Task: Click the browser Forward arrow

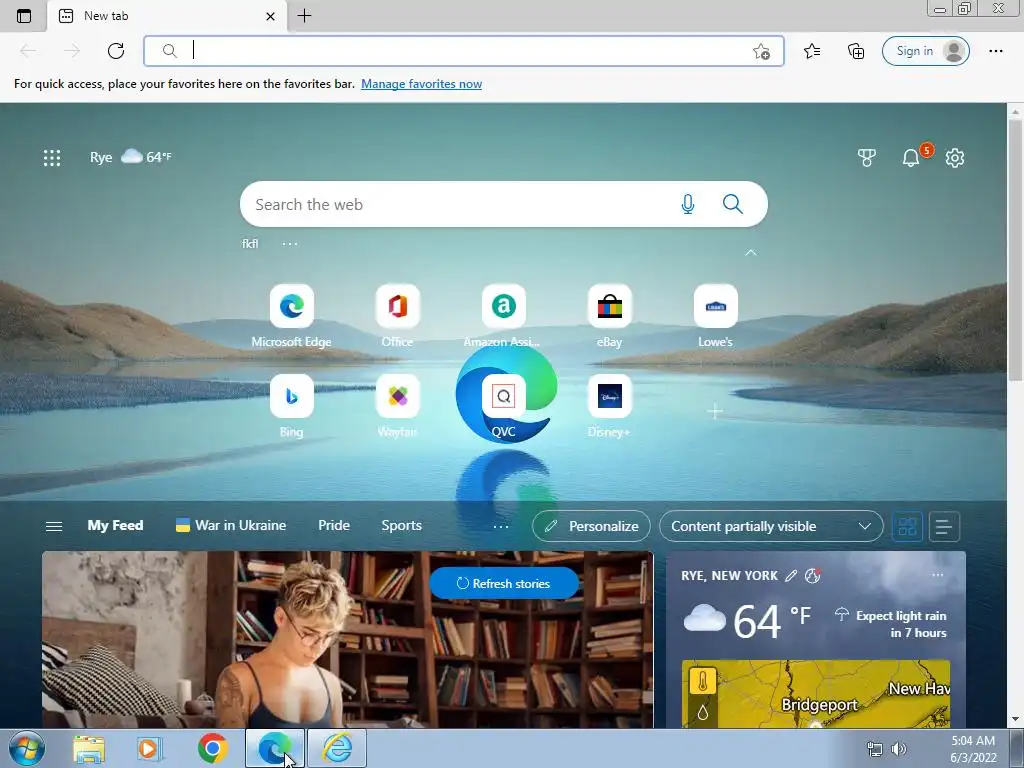Action: (x=72, y=51)
